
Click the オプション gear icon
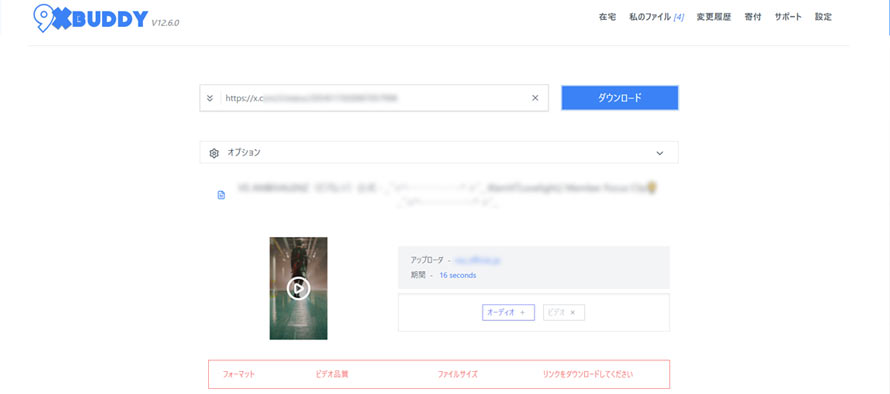pyautogui.click(x=214, y=153)
